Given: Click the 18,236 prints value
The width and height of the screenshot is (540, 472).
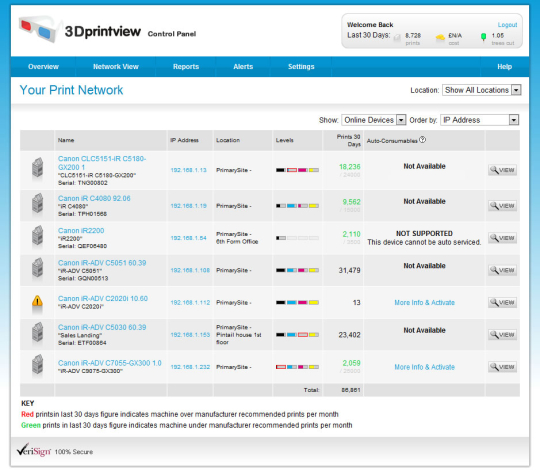Looking at the screenshot, I should [x=350, y=167].
